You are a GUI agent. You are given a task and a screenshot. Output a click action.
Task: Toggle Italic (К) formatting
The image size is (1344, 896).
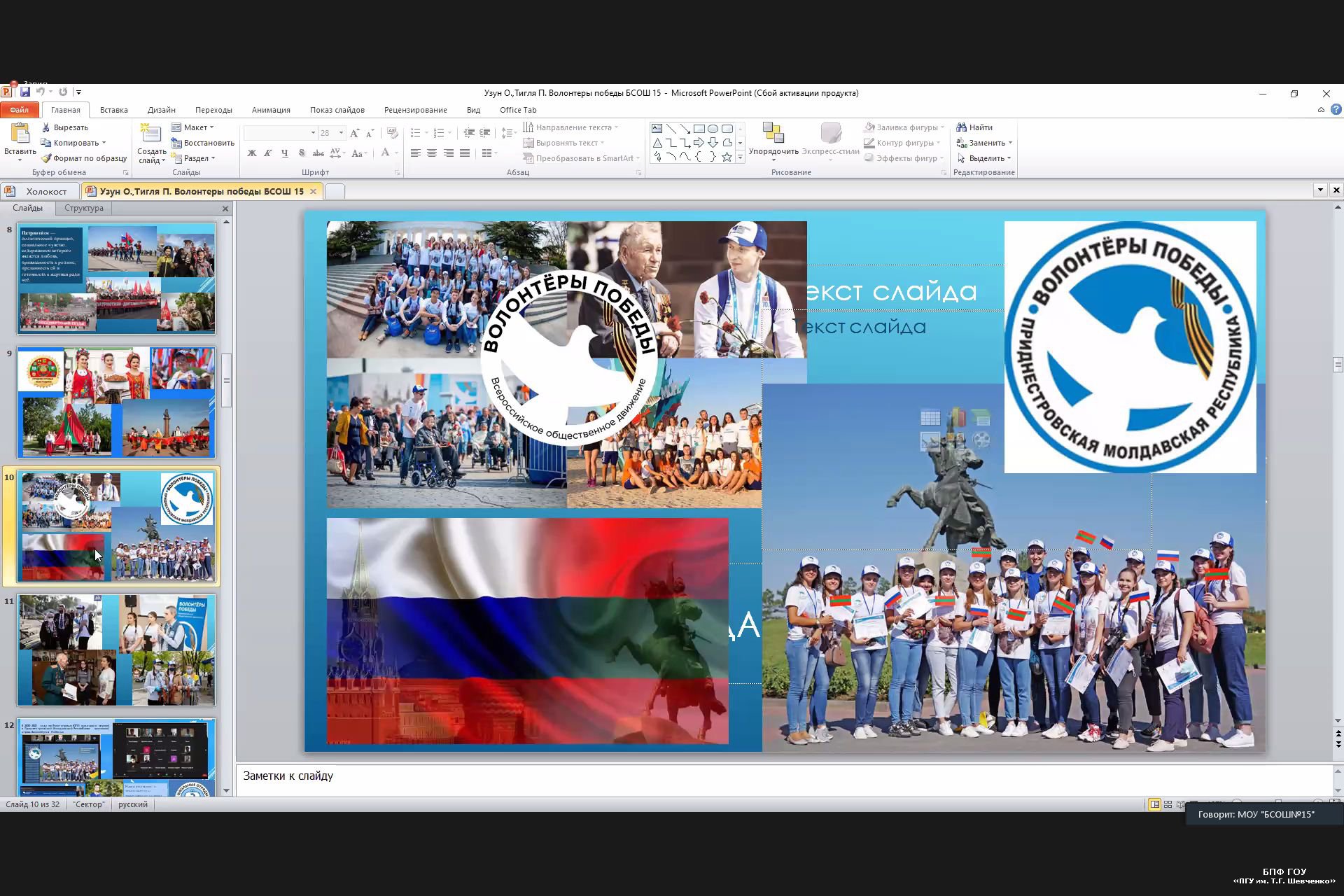click(268, 153)
